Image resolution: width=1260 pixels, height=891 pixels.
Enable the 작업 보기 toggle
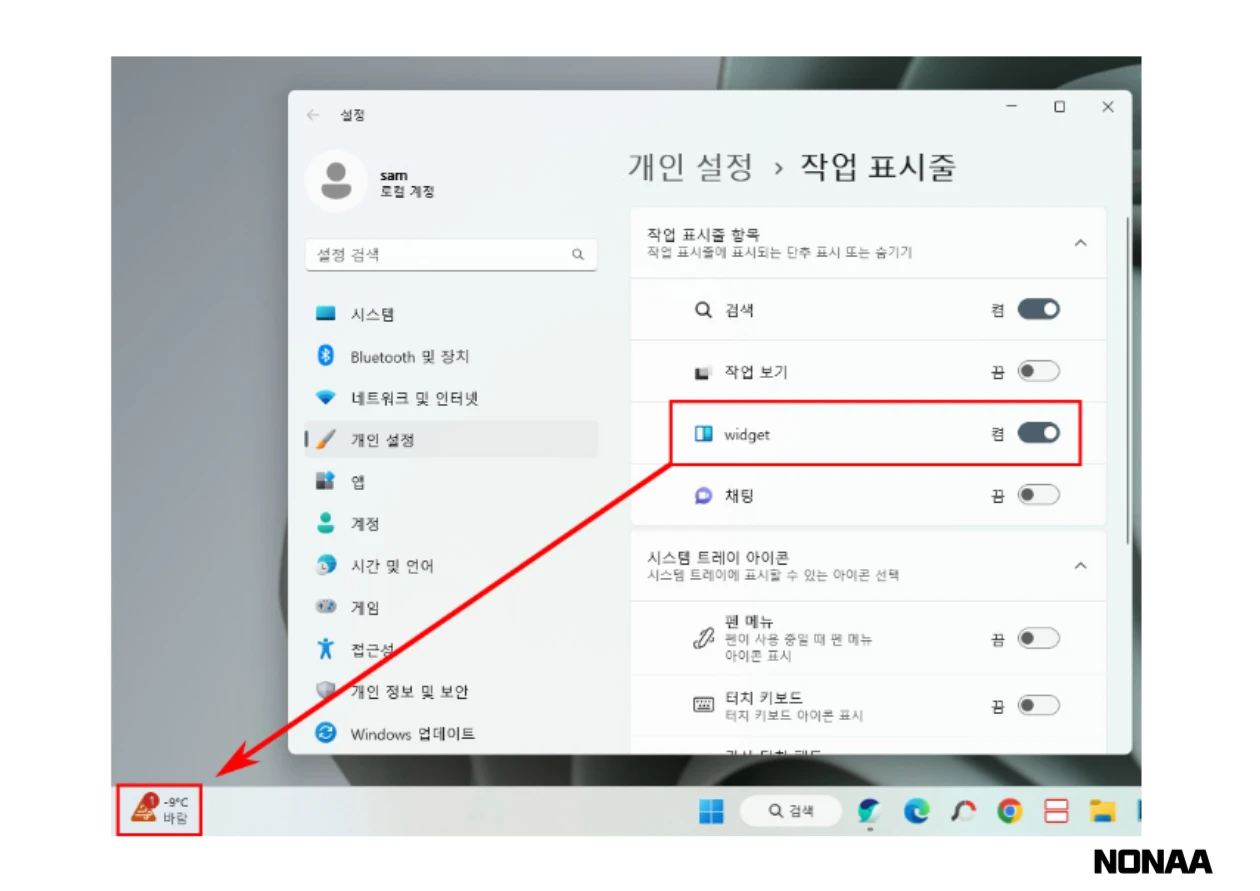[x=1038, y=371]
